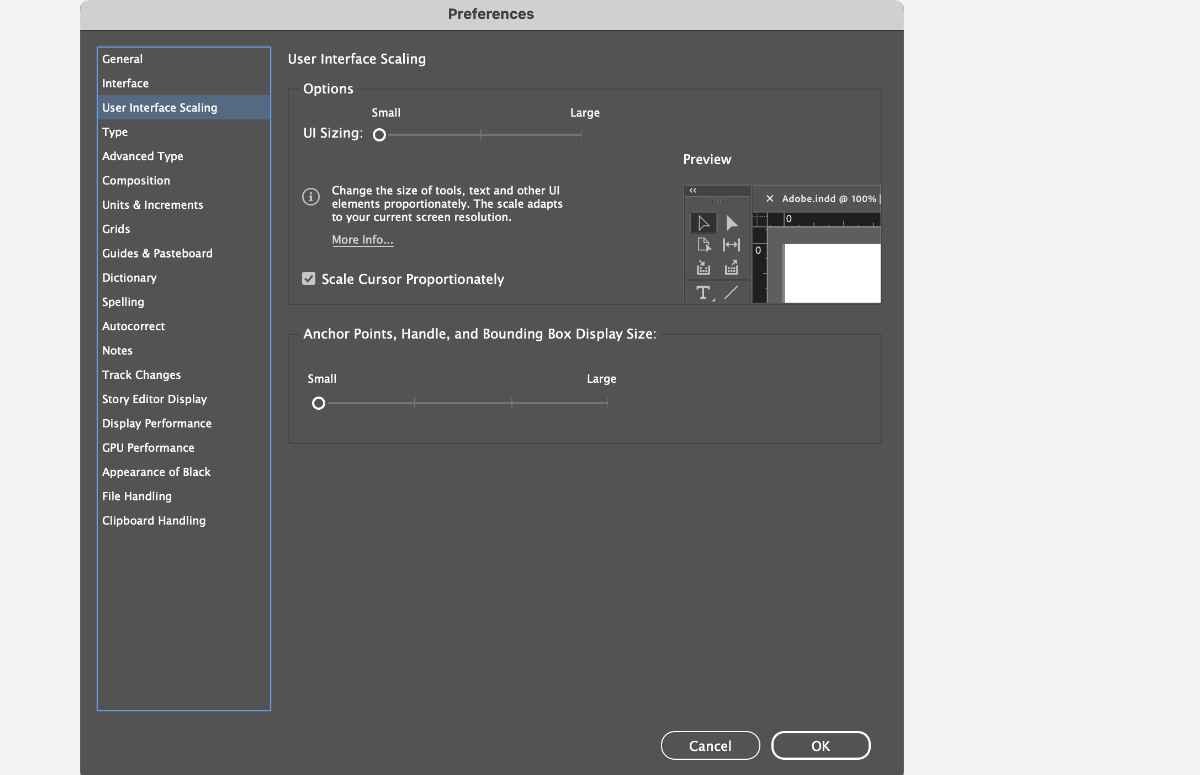Viewport: 1200px width, 775px height.
Task: Select the Line tool icon in the preview
Action: [733, 292]
